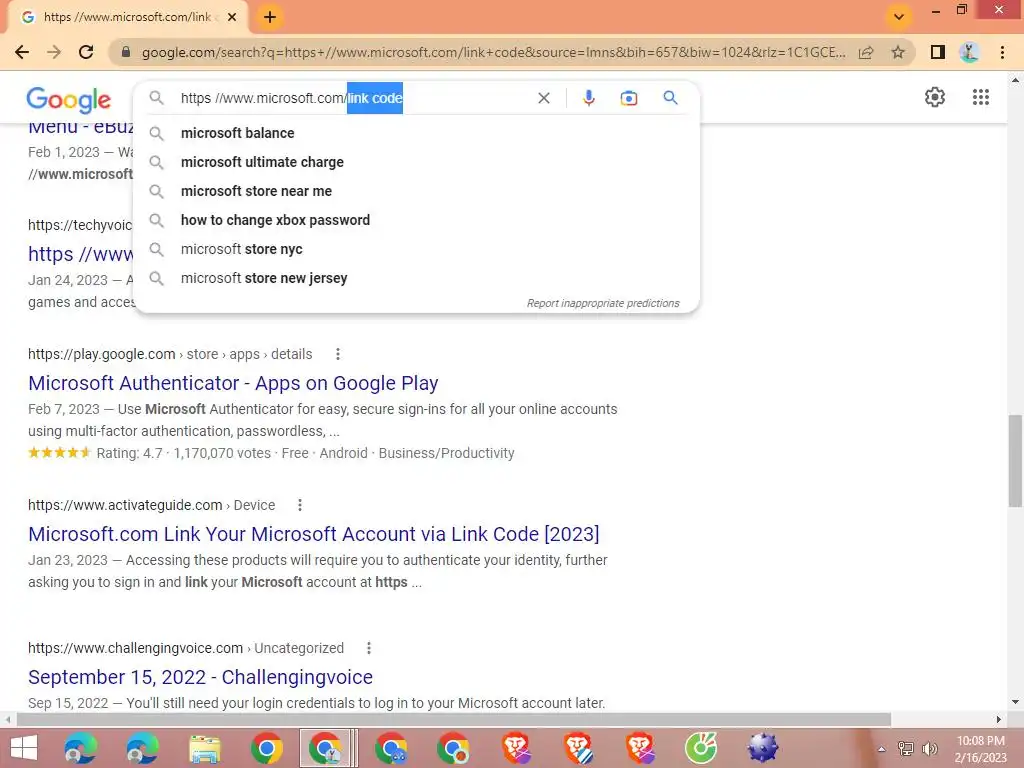
Task: Close the microsoft.com/link tab
Action: coord(232,17)
